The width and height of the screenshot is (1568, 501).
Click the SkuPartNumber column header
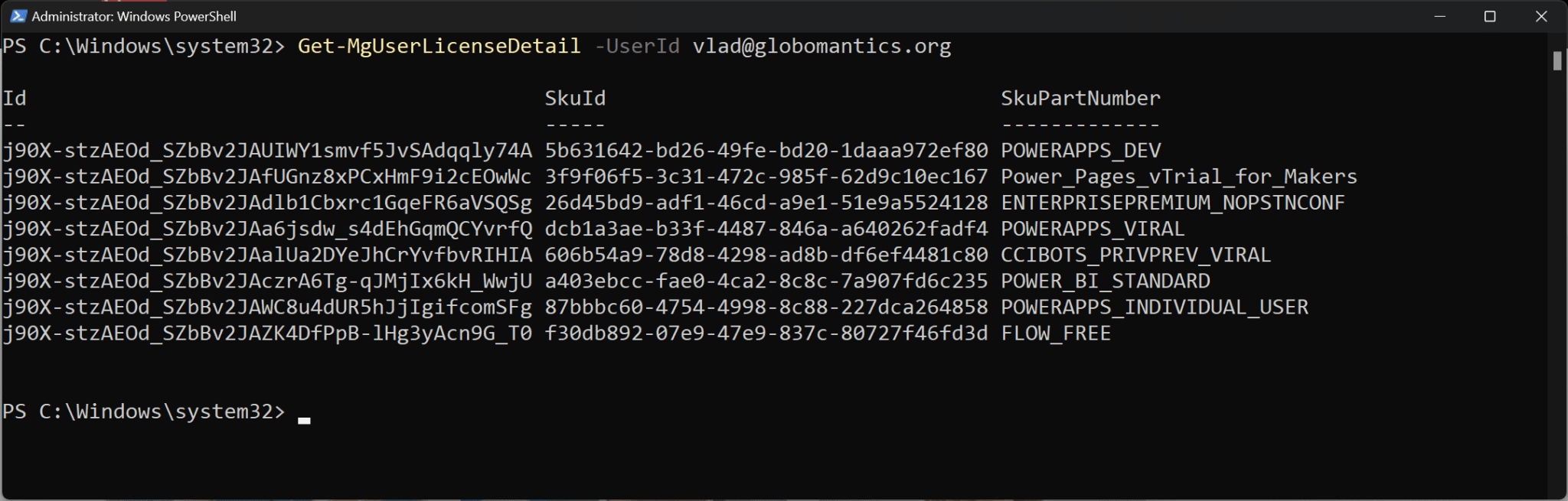point(1080,99)
